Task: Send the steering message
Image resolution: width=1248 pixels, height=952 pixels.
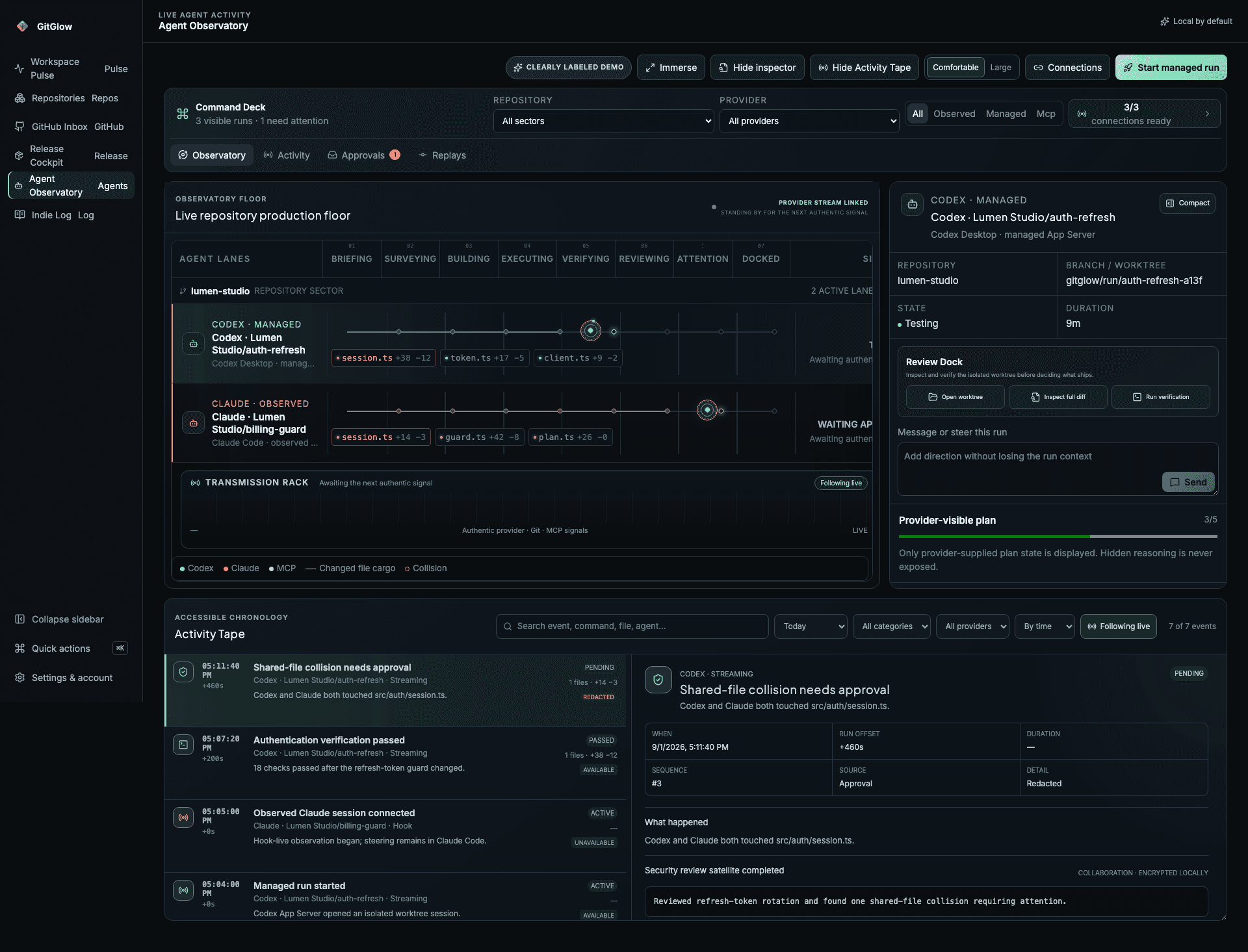Action: (1188, 482)
